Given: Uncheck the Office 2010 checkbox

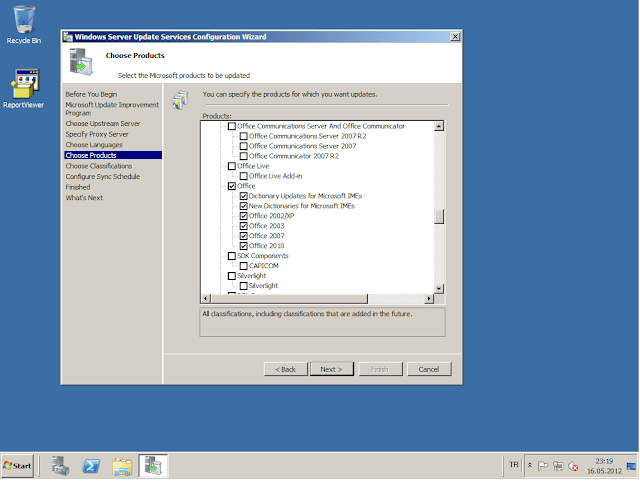Looking at the screenshot, I should pyautogui.click(x=244, y=246).
